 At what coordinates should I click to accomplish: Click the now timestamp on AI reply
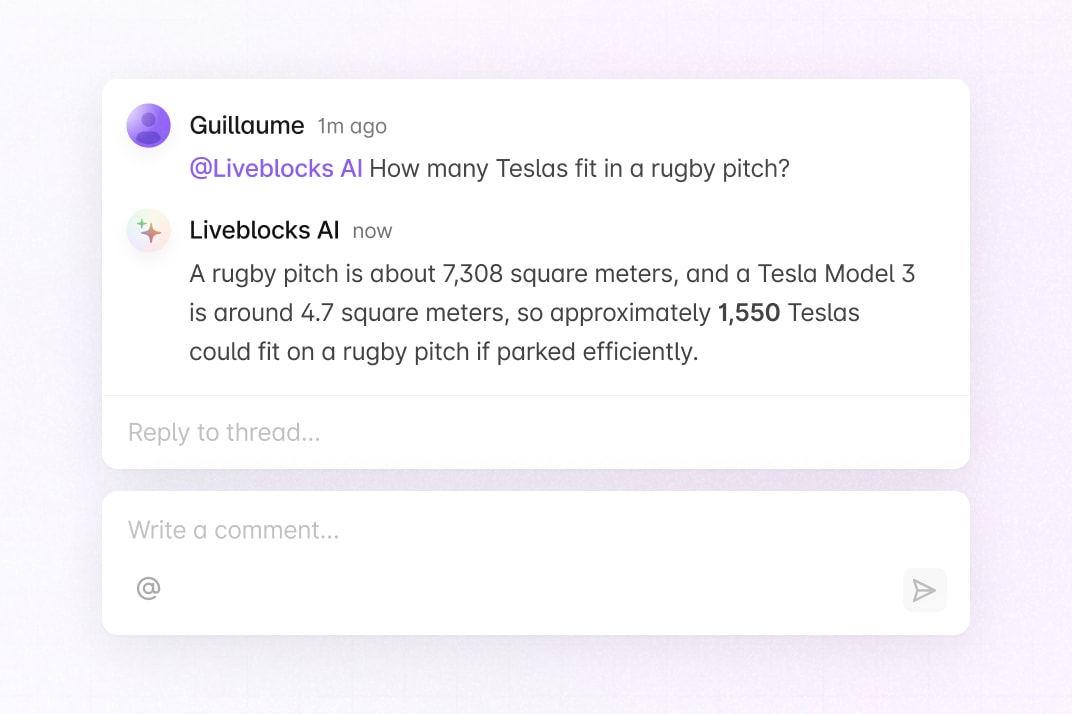[x=372, y=230]
